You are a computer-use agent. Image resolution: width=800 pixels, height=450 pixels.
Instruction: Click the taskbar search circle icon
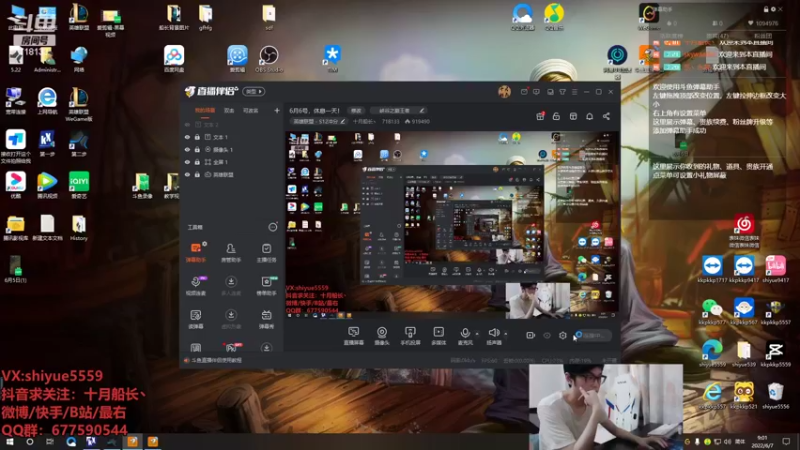tap(30, 442)
